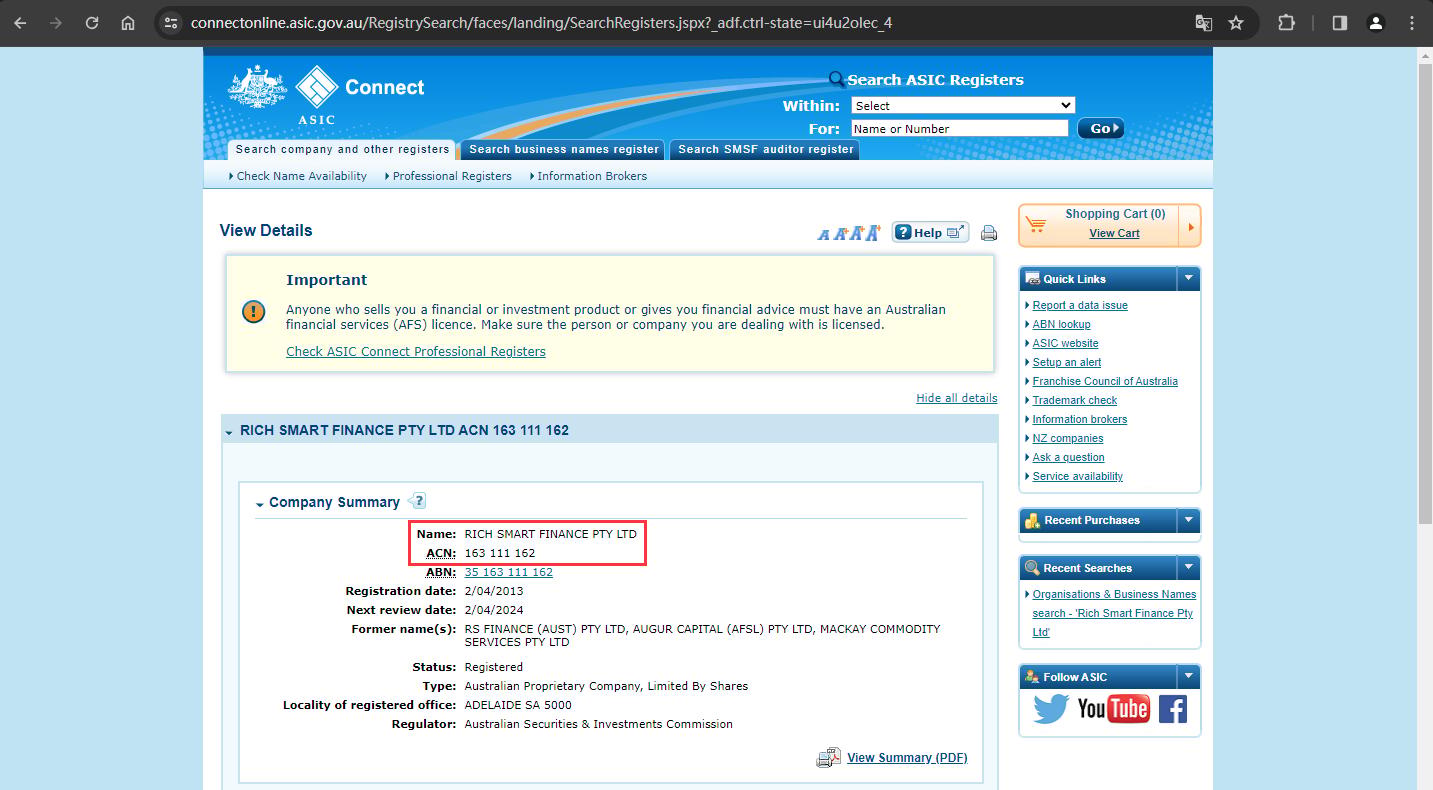Open ABN 35 163 111 162 link
Screen dimensions: 1433x790
(509, 572)
